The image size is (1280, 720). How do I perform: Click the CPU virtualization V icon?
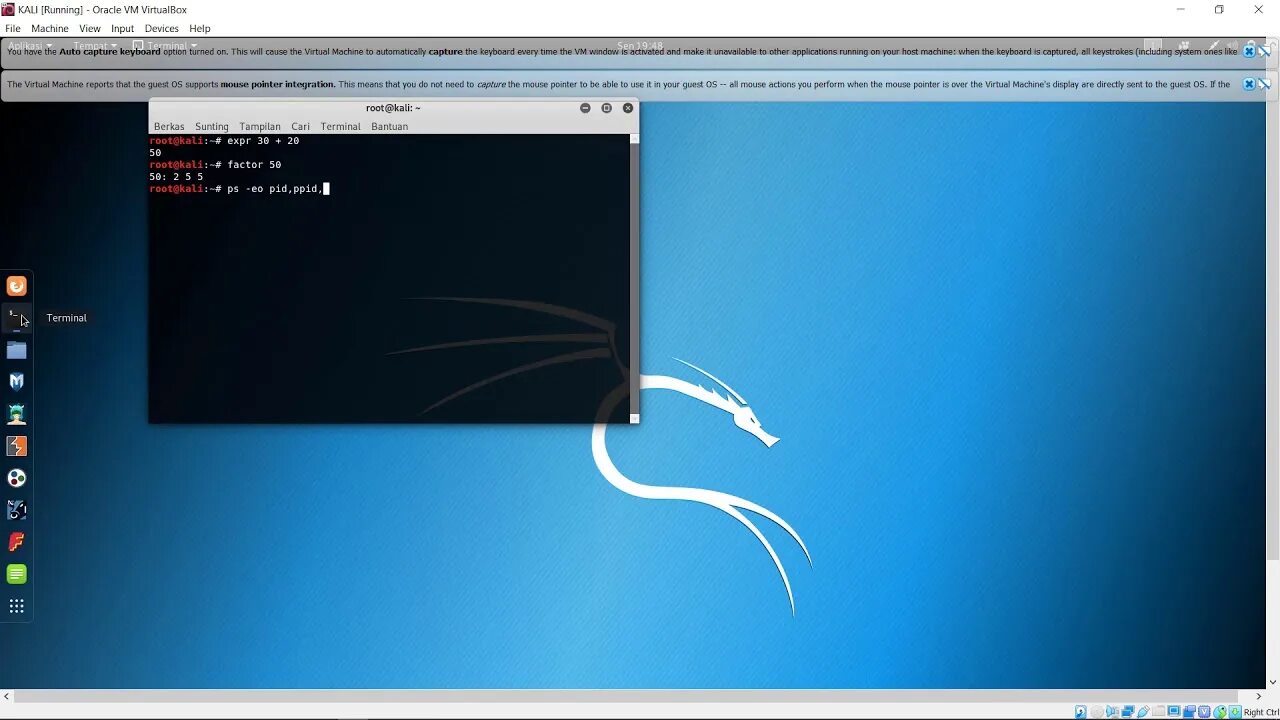1204,712
